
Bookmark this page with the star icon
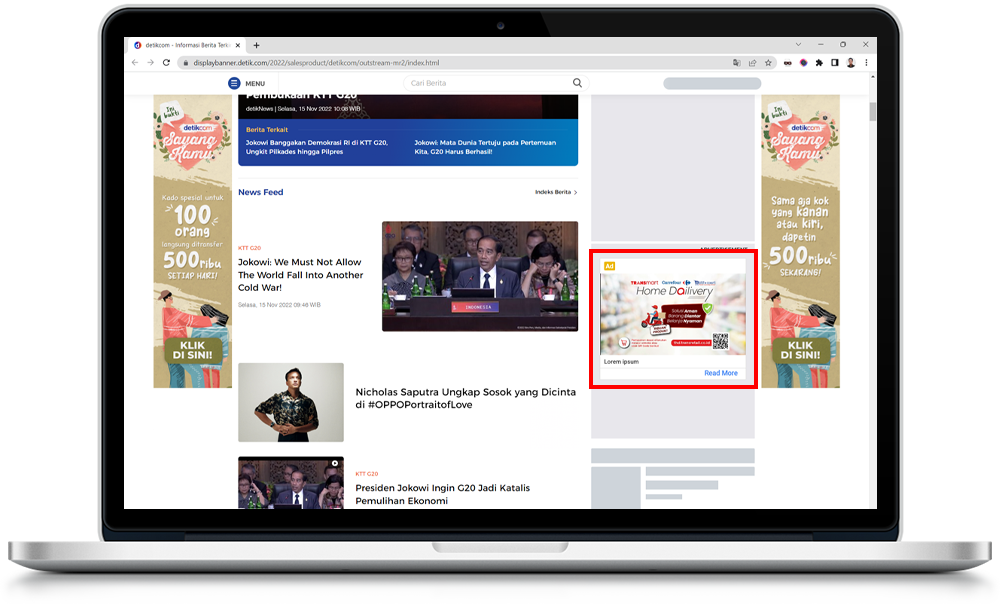768,62
